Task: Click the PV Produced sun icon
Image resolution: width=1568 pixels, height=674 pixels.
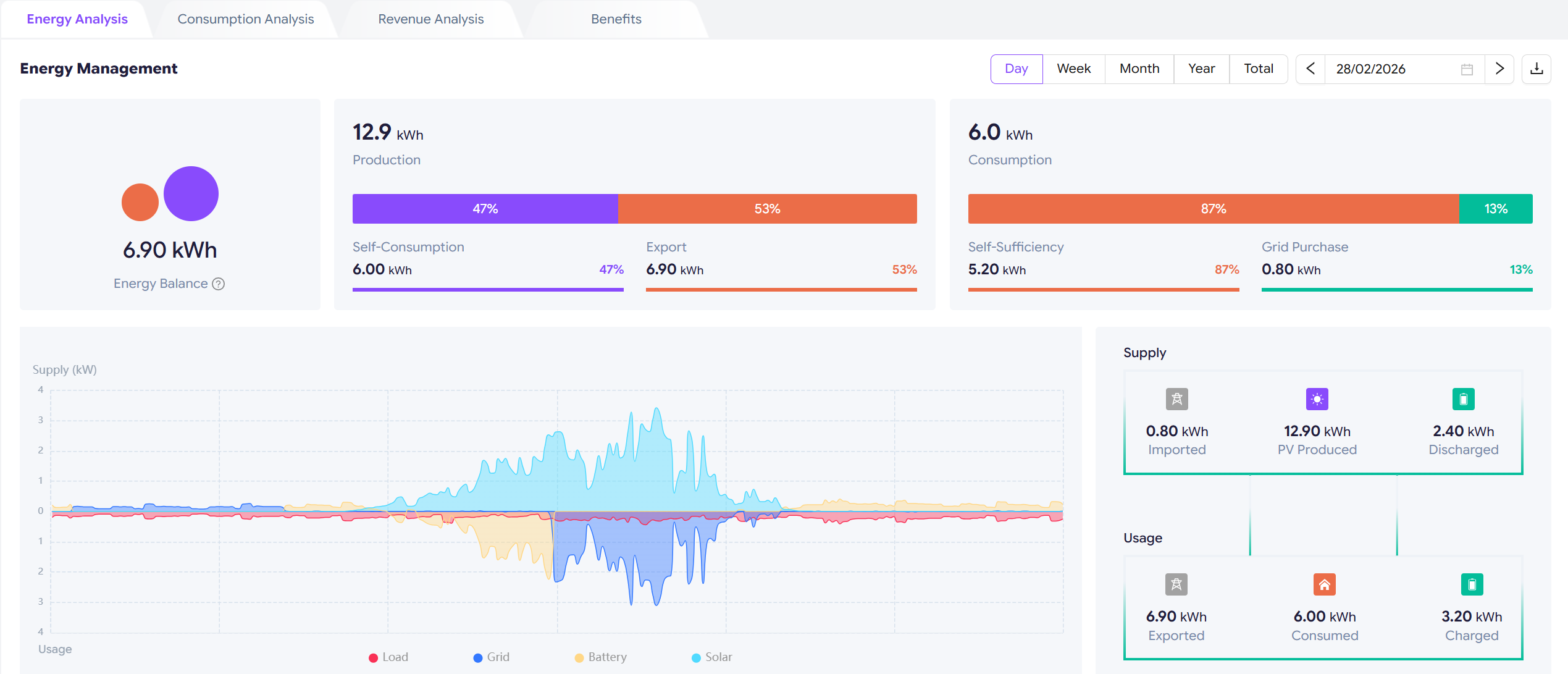Action: click(1317, 399)
